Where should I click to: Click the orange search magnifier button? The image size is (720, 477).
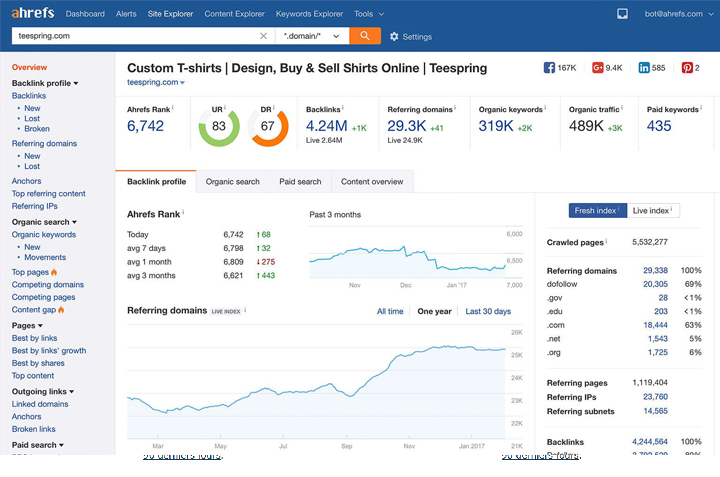point(365,36)
